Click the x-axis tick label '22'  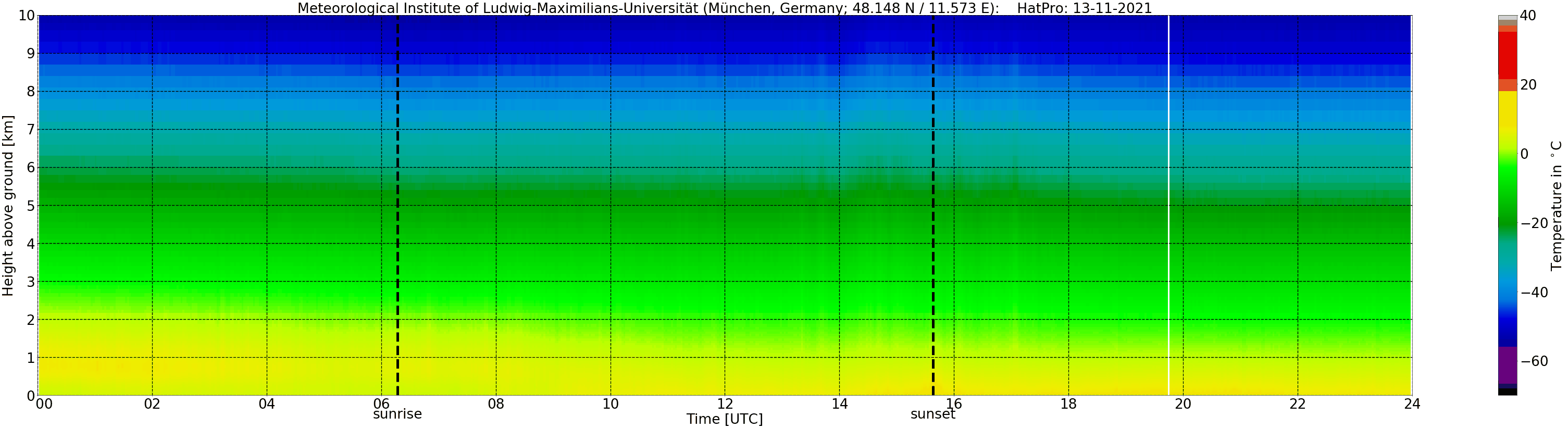(1297, 404)
